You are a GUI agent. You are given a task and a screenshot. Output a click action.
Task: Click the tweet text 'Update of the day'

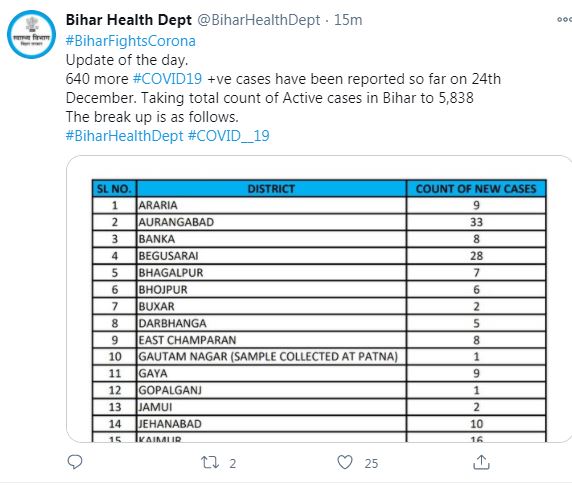pos(127,60)
